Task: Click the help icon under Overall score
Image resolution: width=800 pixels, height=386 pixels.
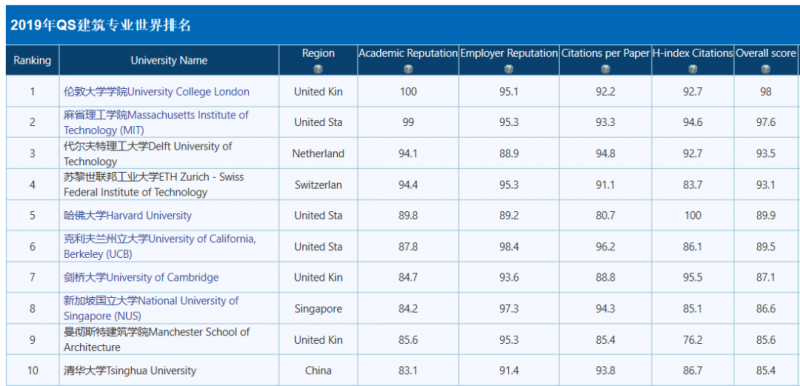Action: [765, 69]
